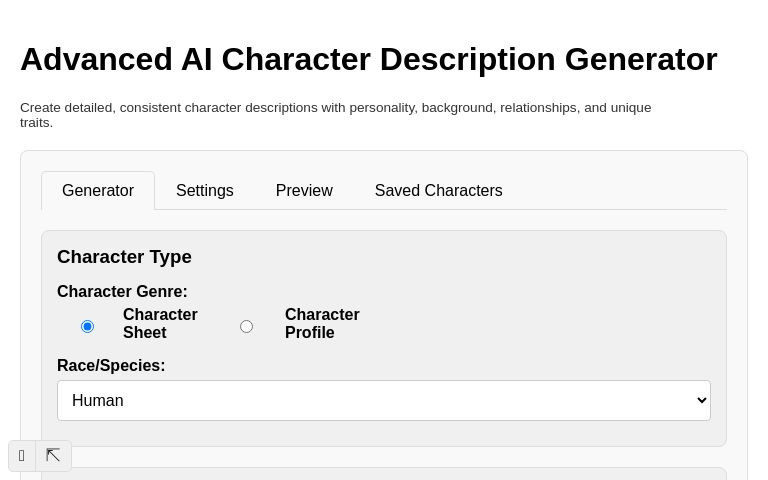
Task: Click the arrow icon in the floating toolbar
Action: pyautogui.click(x=53, y=456)
